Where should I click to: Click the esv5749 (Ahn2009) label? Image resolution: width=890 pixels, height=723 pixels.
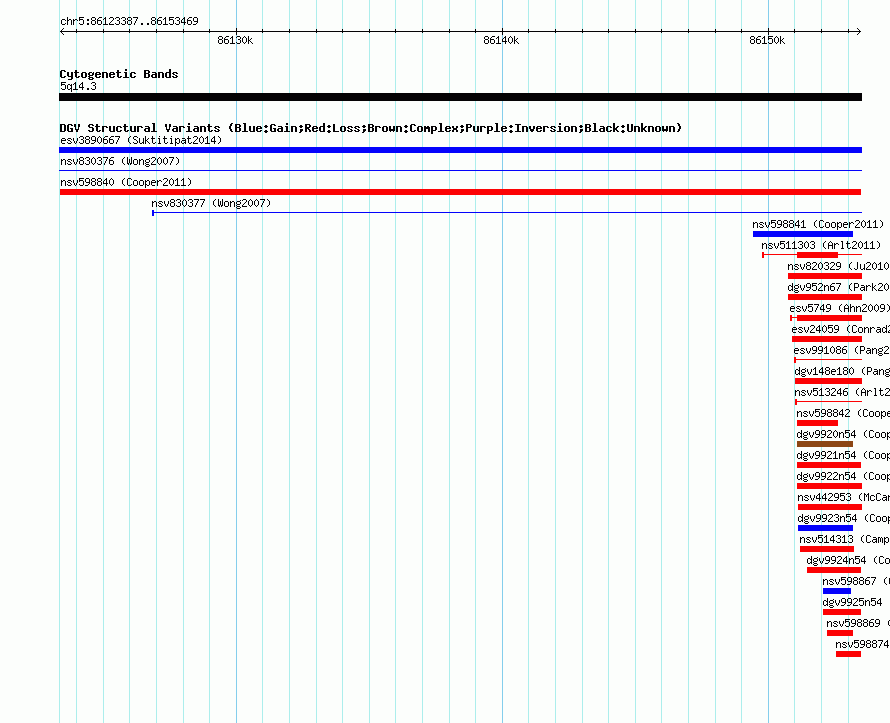click(x=839, y=308)
